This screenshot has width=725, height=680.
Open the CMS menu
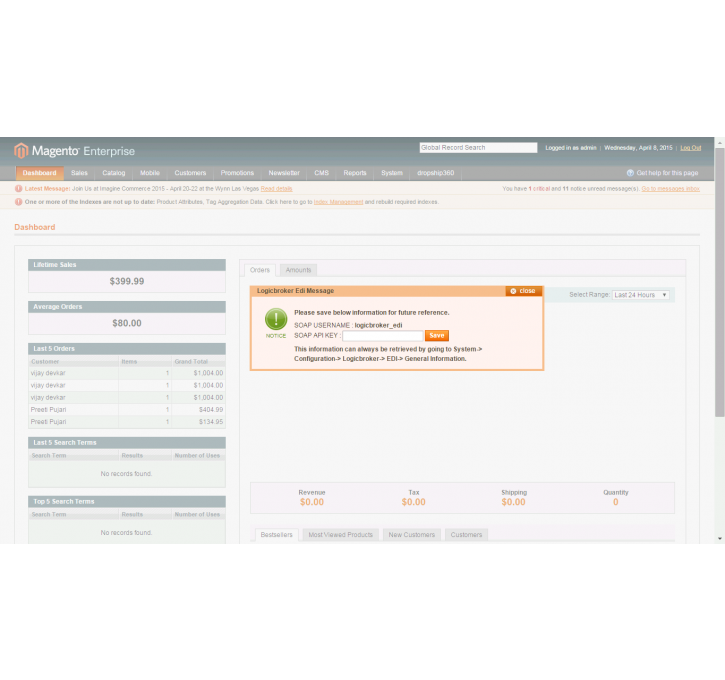321,173
